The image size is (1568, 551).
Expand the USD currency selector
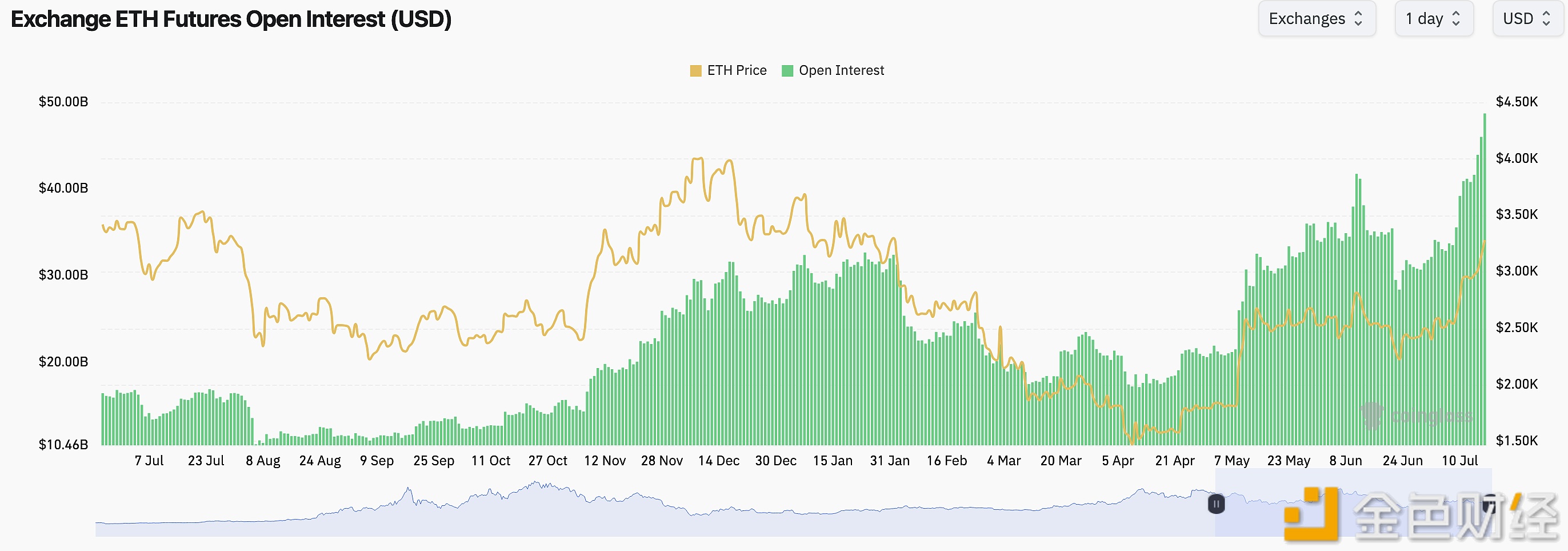click(1527, 19)
